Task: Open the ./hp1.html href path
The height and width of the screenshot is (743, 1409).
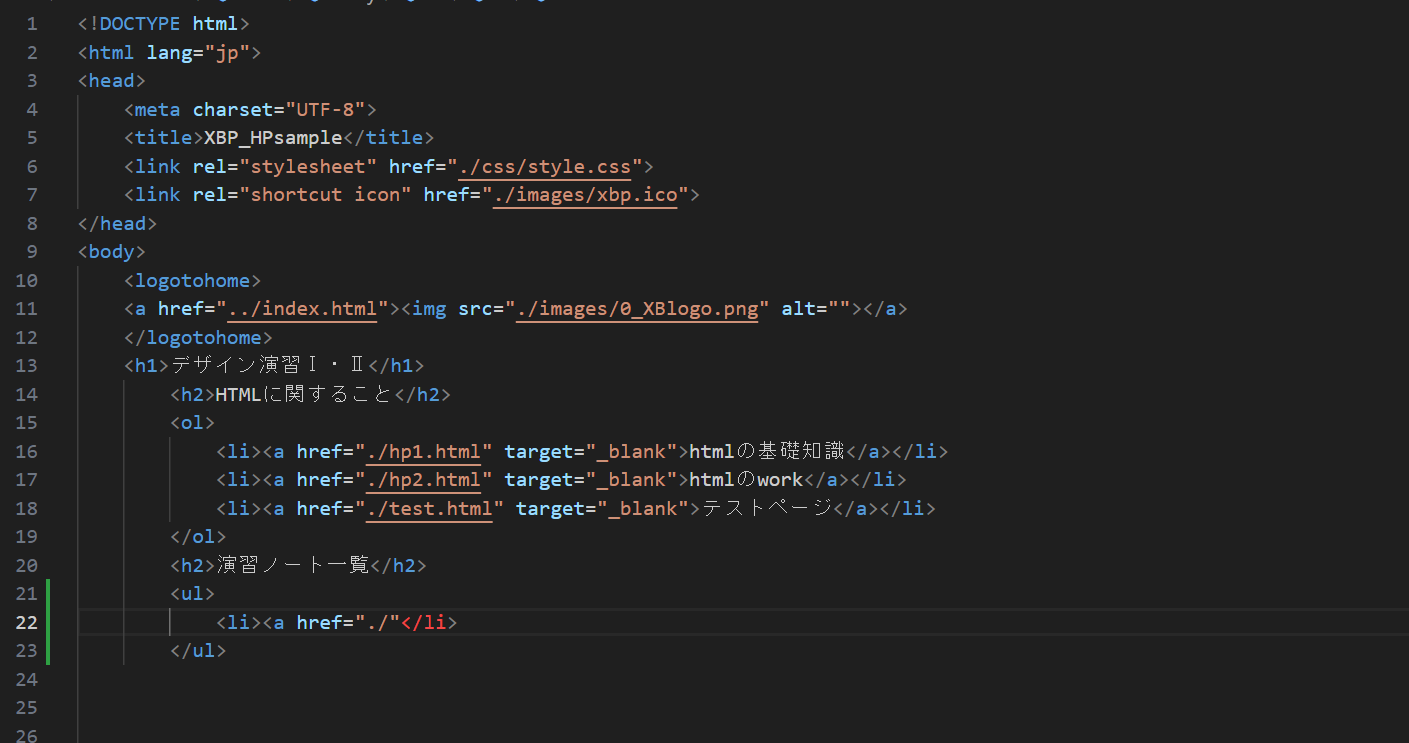Action: click(x=424, y=451)
